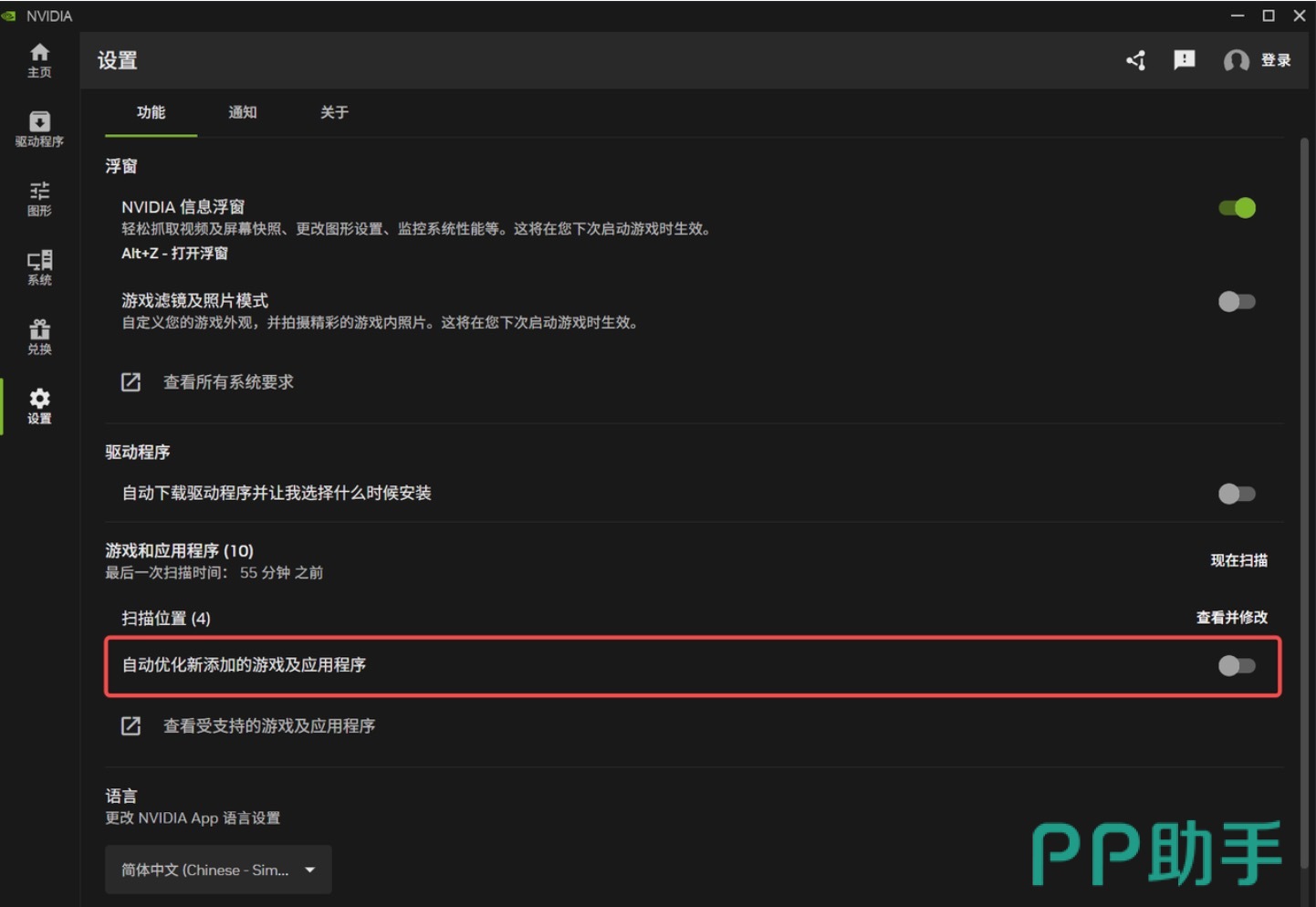Click the 现在扫描 button
Viewport: 1316px width, 907px height.
(x=1238, y=560)
